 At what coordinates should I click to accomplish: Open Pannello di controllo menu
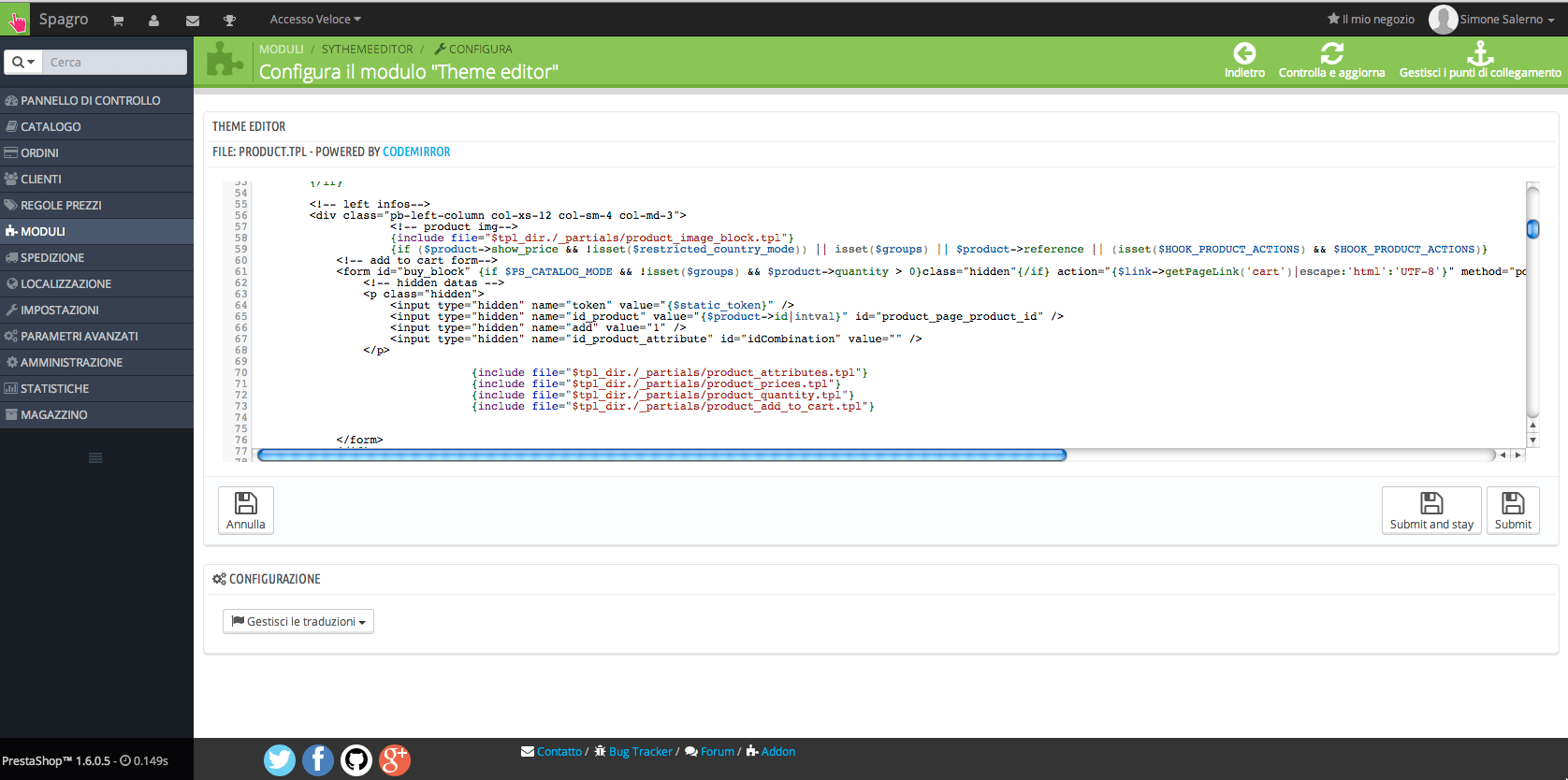point(96,100)
